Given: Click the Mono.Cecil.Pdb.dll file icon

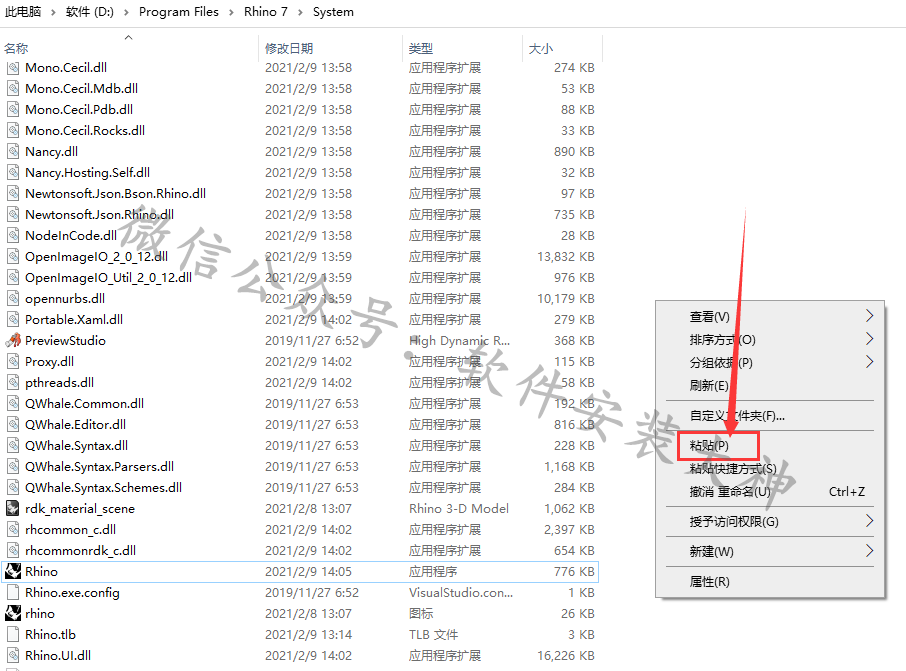Looking at the screenshot, I should [13, 109].
